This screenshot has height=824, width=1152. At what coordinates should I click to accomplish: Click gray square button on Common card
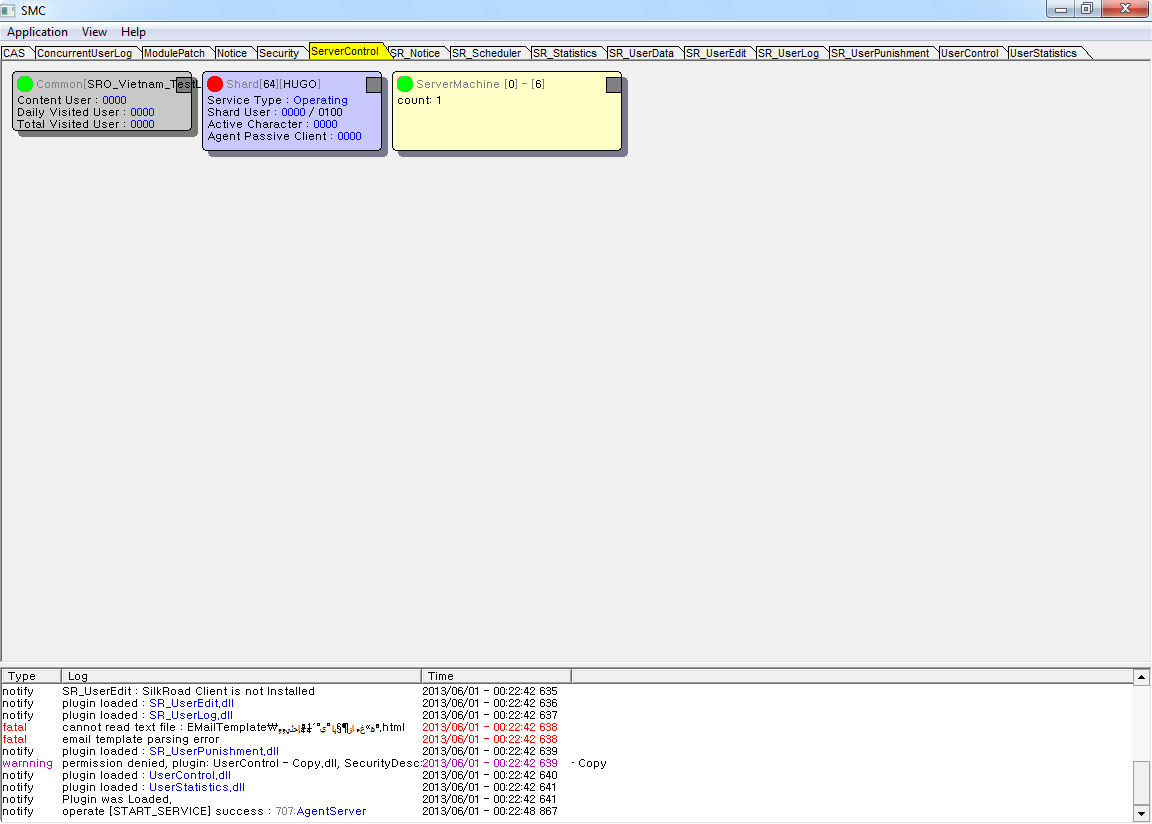coord(184,85)
